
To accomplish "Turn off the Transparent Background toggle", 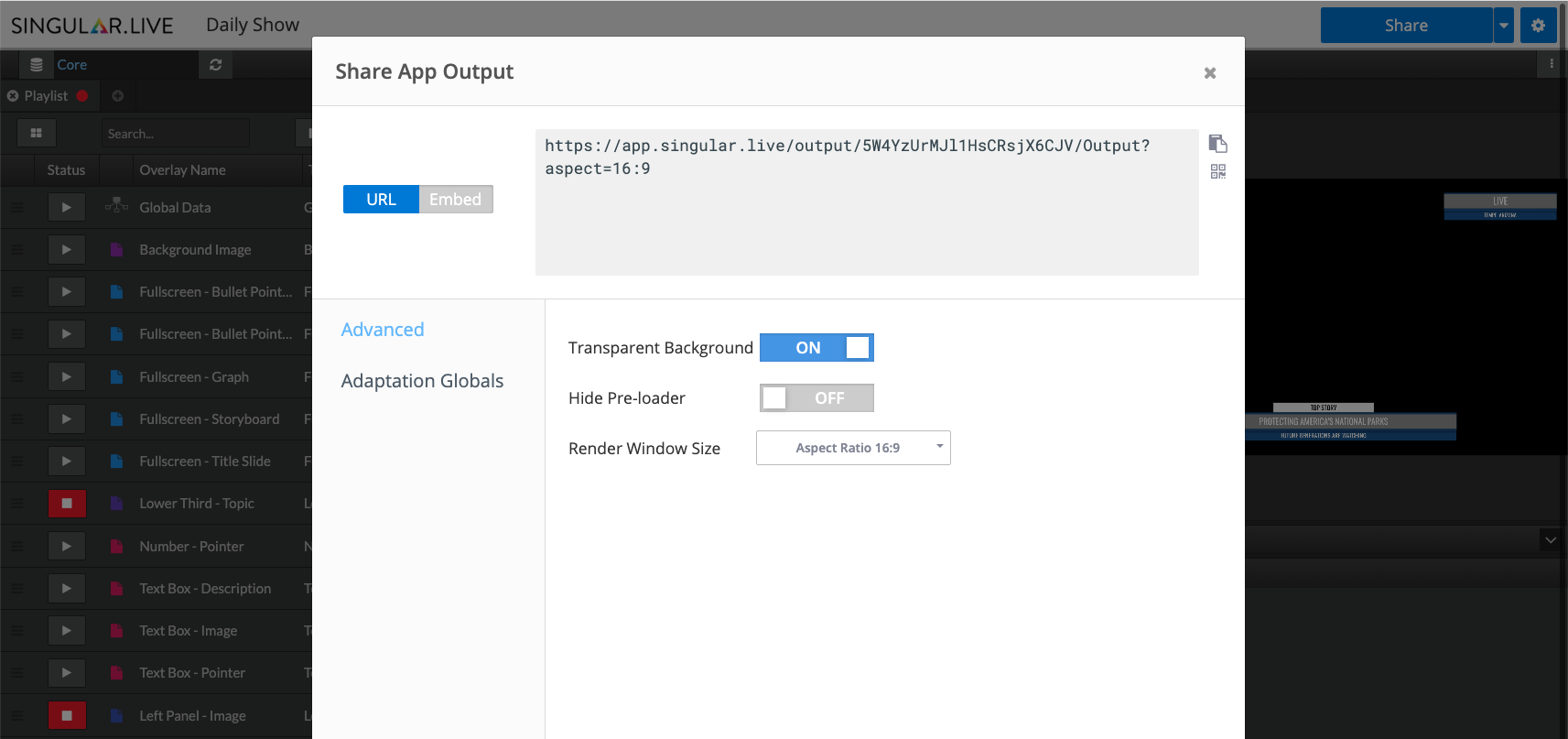I will click(816, 348).
